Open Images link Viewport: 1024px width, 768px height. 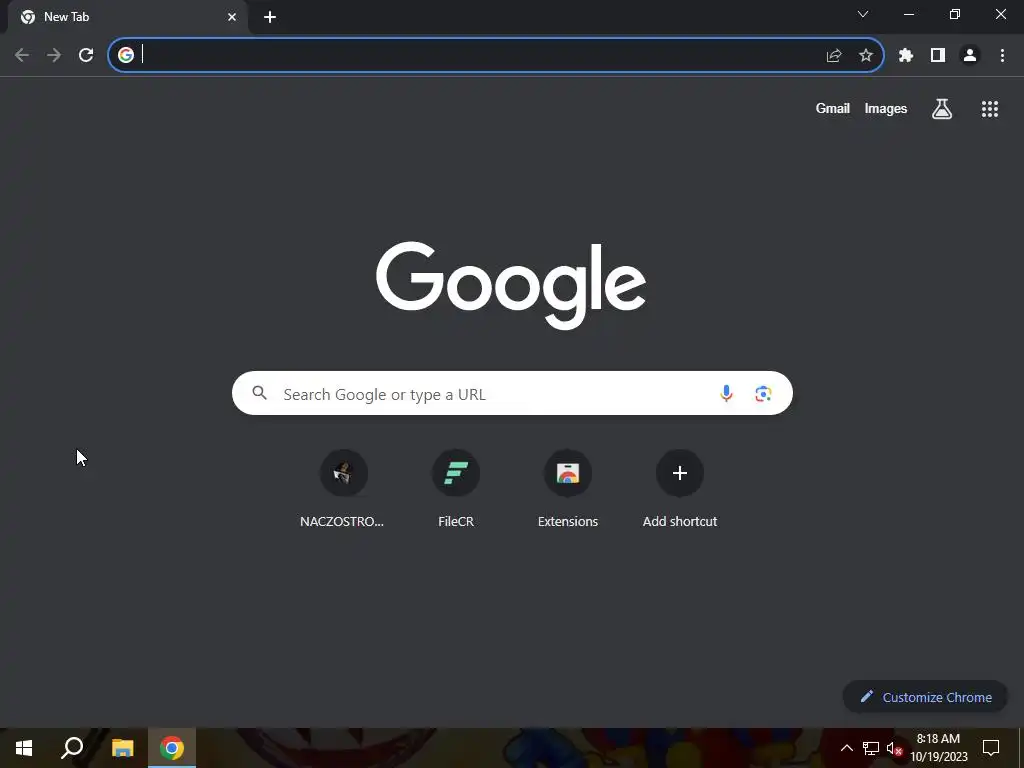pyautogui.click(x=886, y=108)
